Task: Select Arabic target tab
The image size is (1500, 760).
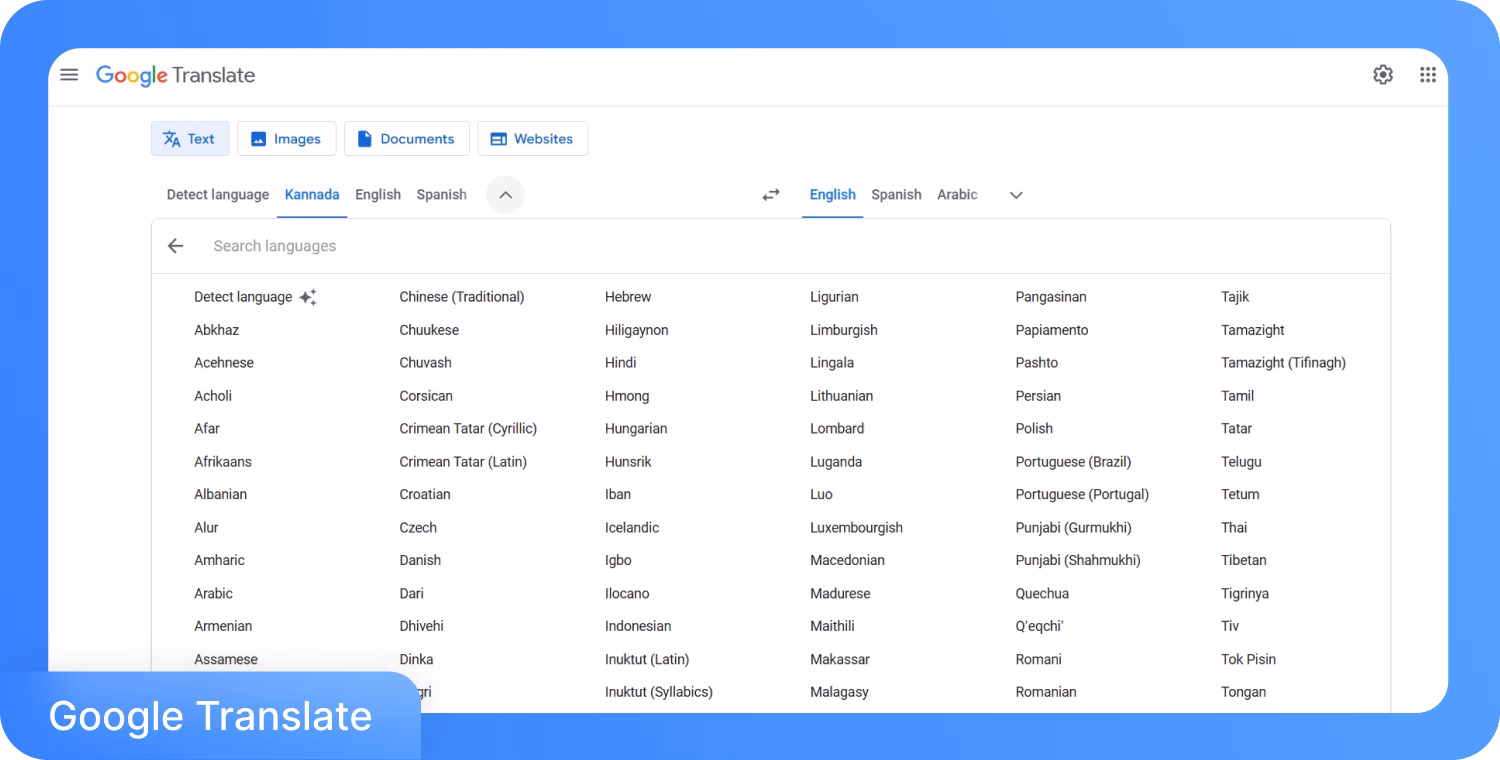Action: coord(957,195)
